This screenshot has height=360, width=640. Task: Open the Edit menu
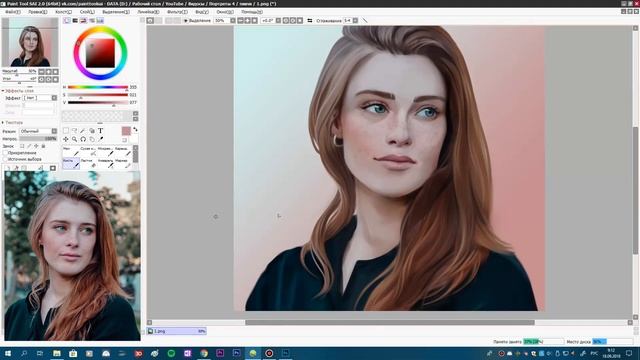pos(38,12)
